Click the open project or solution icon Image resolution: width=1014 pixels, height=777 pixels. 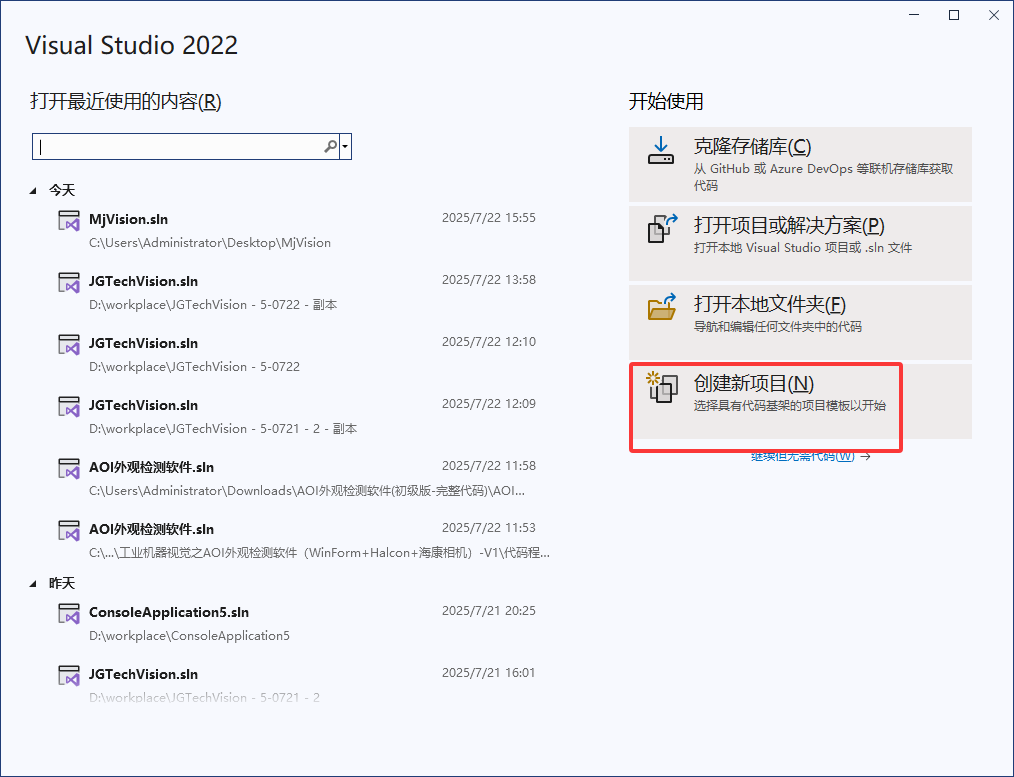coord(662,229)
